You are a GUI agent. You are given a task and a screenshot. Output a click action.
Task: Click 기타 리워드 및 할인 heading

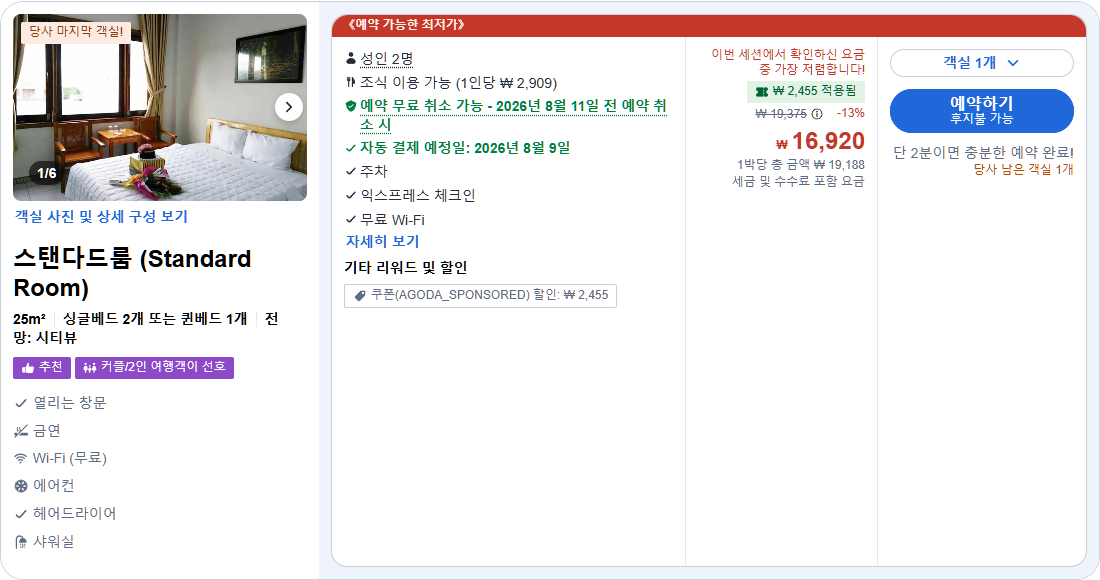tap(405, 268)
